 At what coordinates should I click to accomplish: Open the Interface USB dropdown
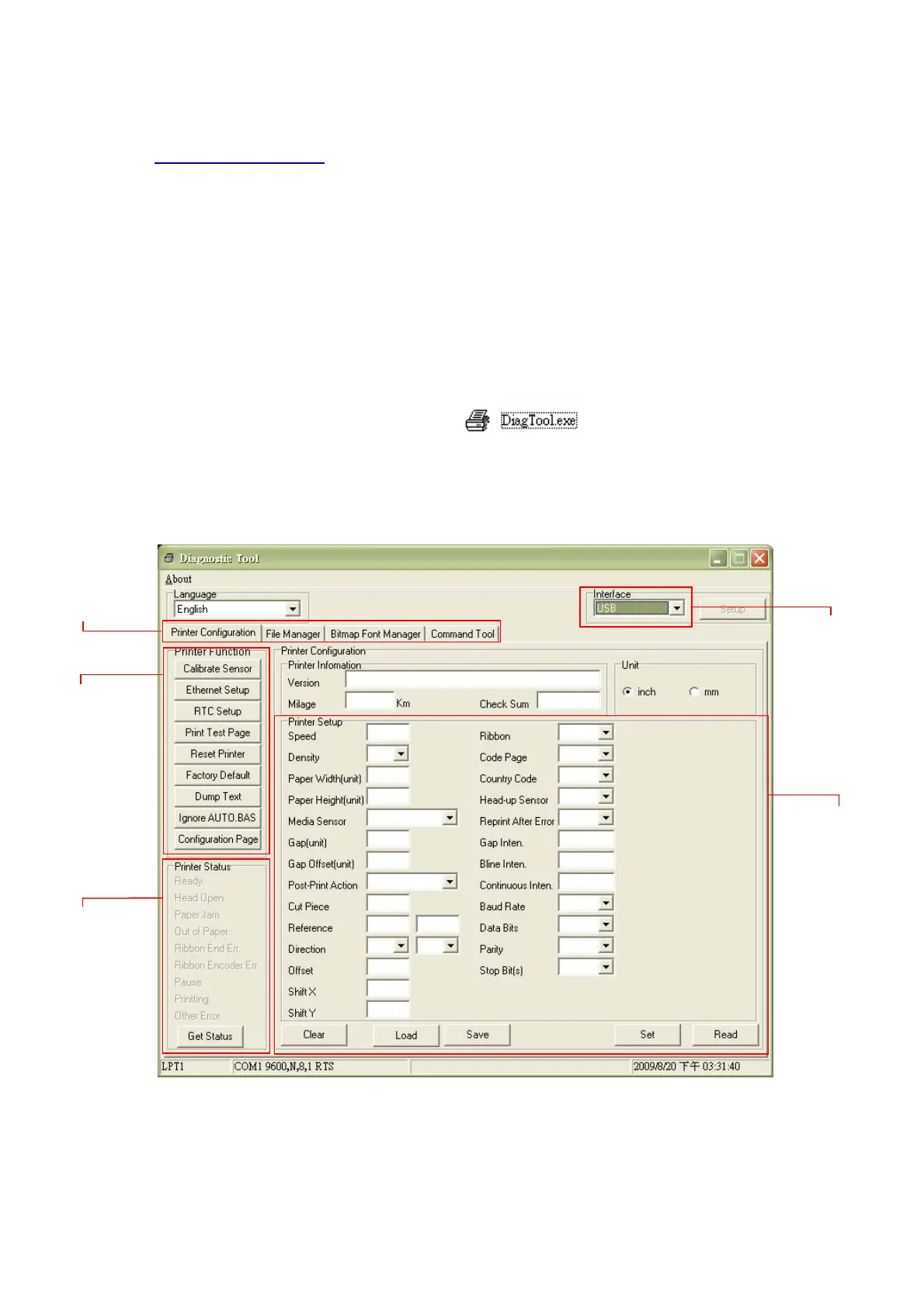click(x=676, y=608)
